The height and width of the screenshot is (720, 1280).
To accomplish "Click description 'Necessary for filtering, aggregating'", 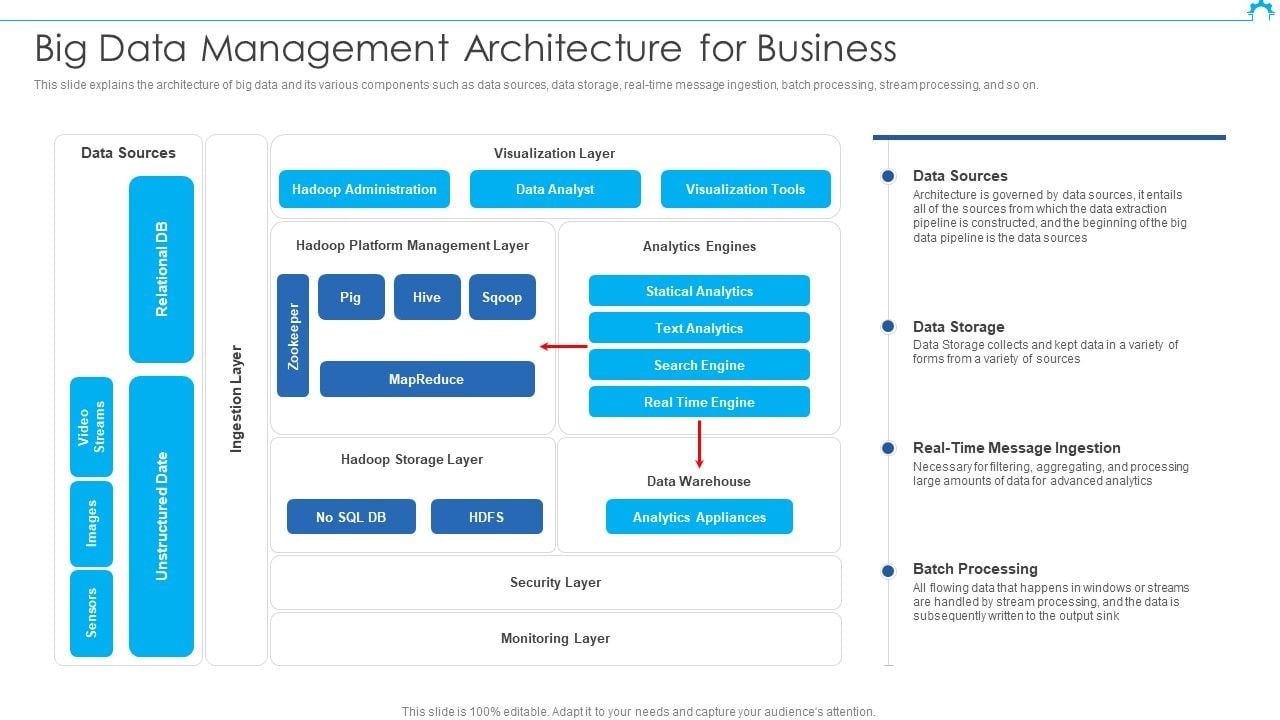I will (1051, 474).
